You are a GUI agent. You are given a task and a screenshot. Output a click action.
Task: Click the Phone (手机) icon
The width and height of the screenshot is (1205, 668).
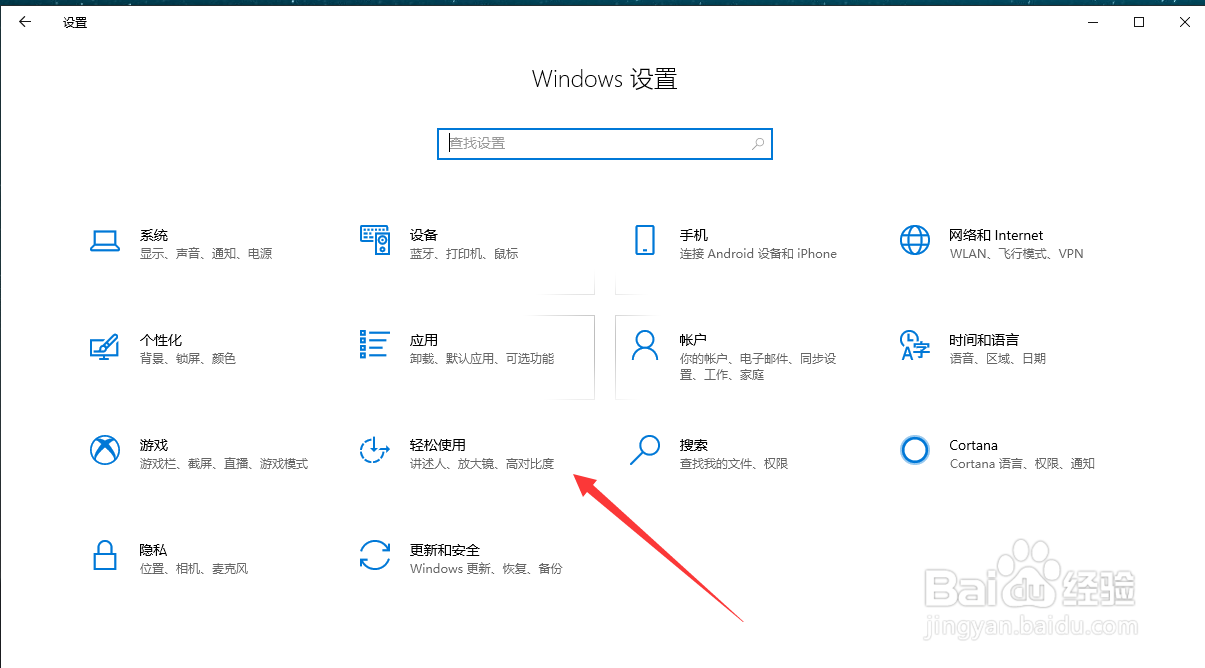point(644,240)
